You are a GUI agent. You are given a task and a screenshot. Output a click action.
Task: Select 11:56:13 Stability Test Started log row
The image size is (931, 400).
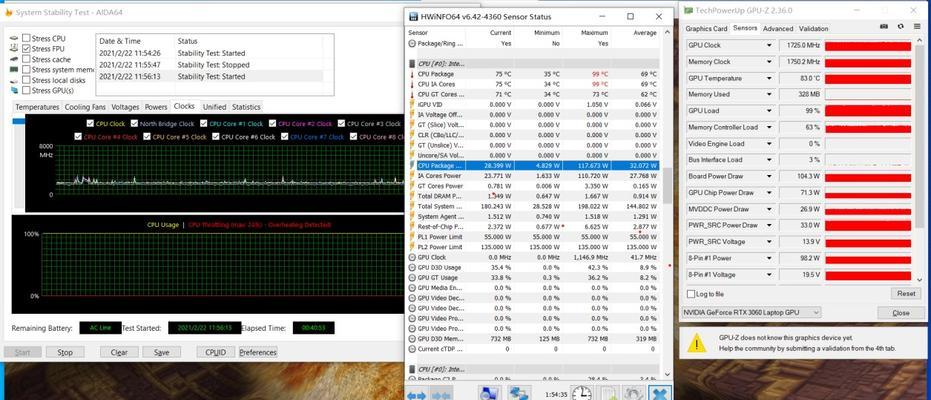(210, 77)
